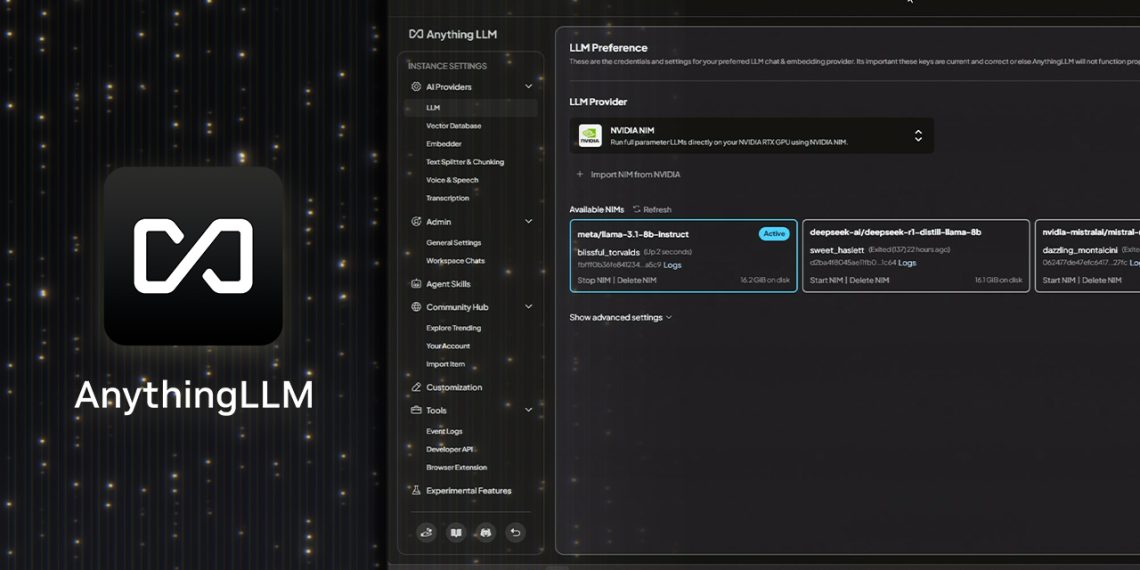
Task: Click Delete NIM on llama-3.1-8b-instruct card
Action: [x=637, y=280]
